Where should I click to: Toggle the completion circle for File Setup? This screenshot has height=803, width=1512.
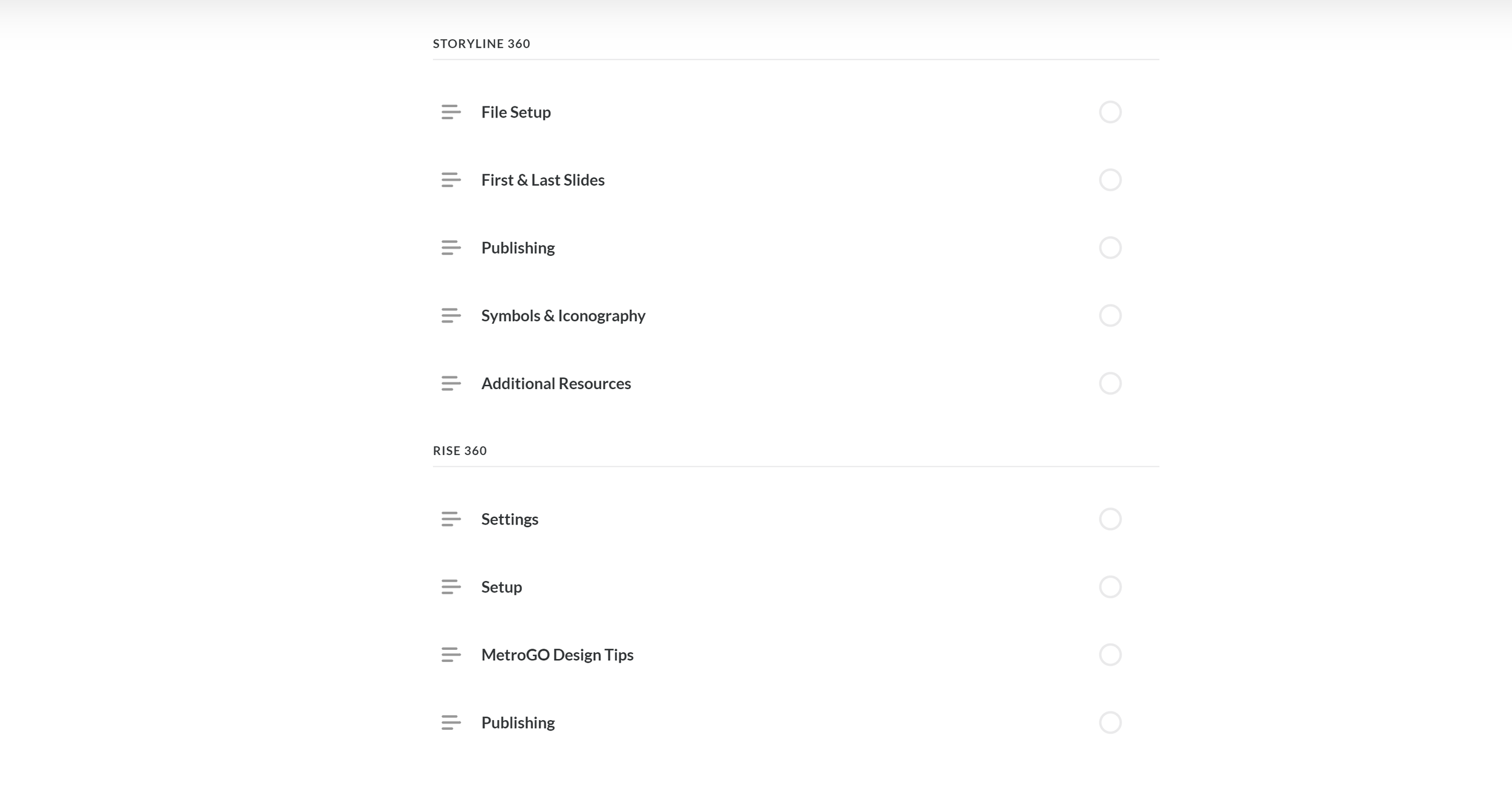tap(1110, 112)
